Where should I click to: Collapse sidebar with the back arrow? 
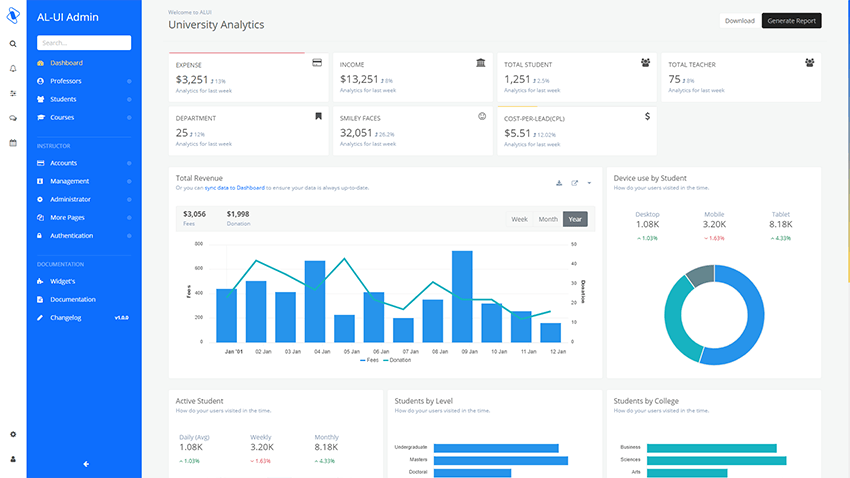[86, 463]
